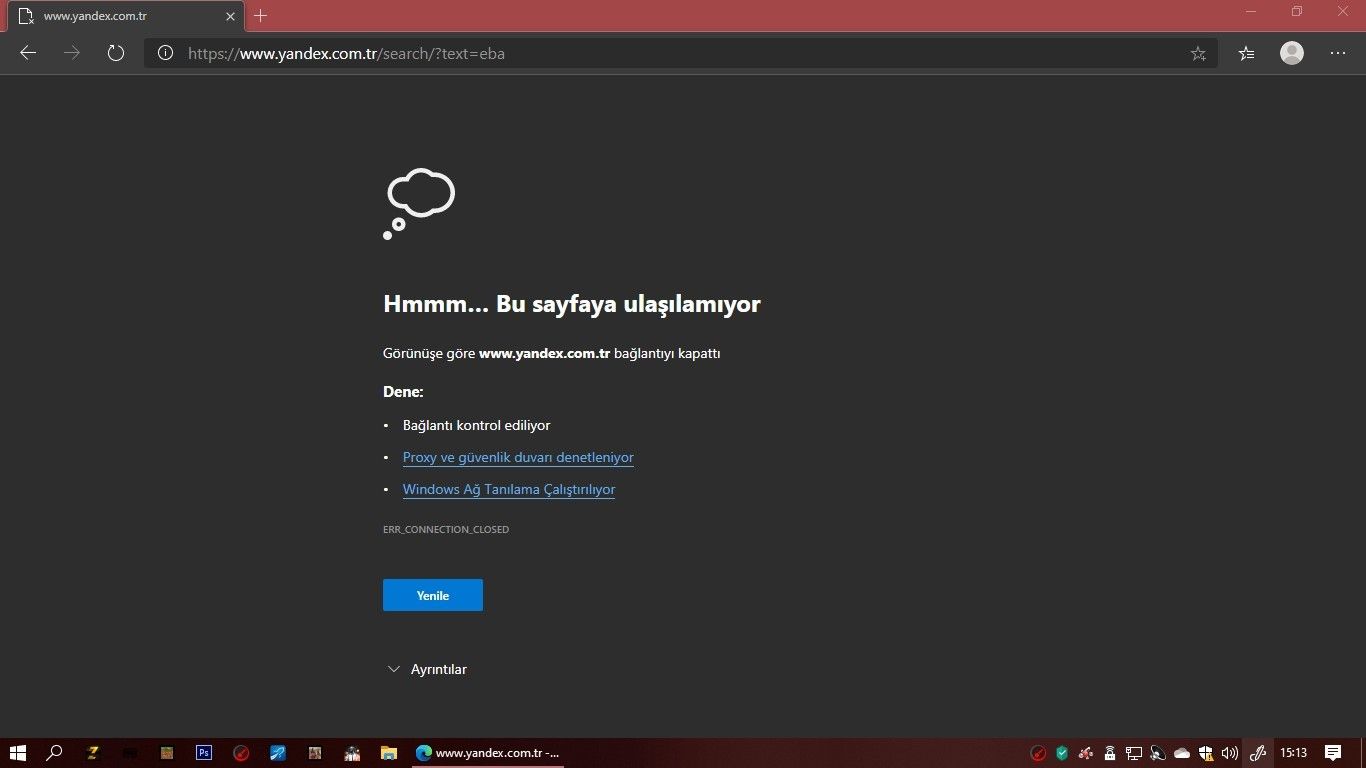Open the user profile avatar
This screenshot has width=1366, height=768.
1292,53
